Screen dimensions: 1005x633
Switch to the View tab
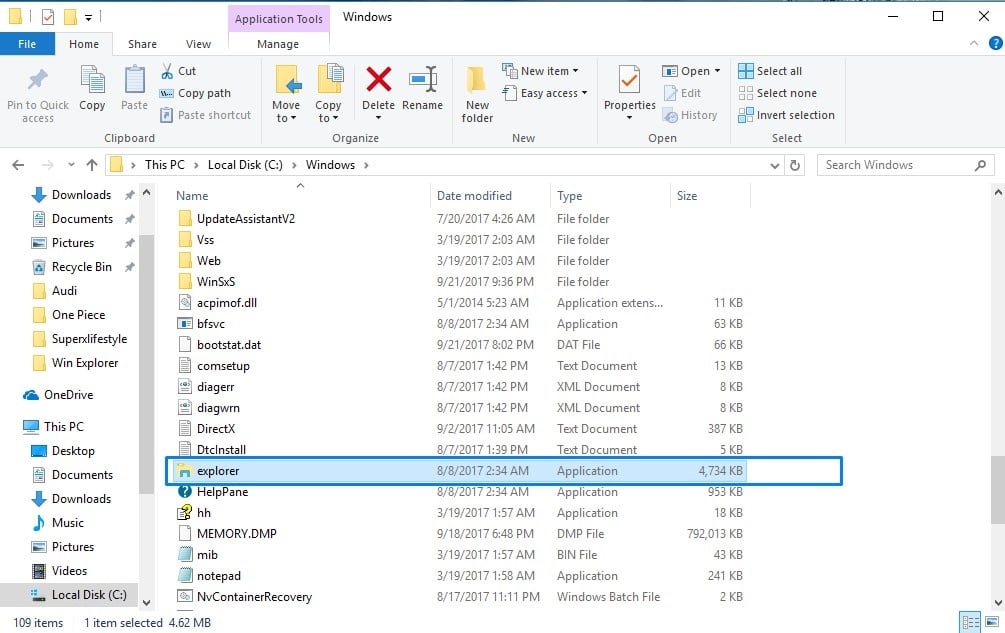click(198, 44)
